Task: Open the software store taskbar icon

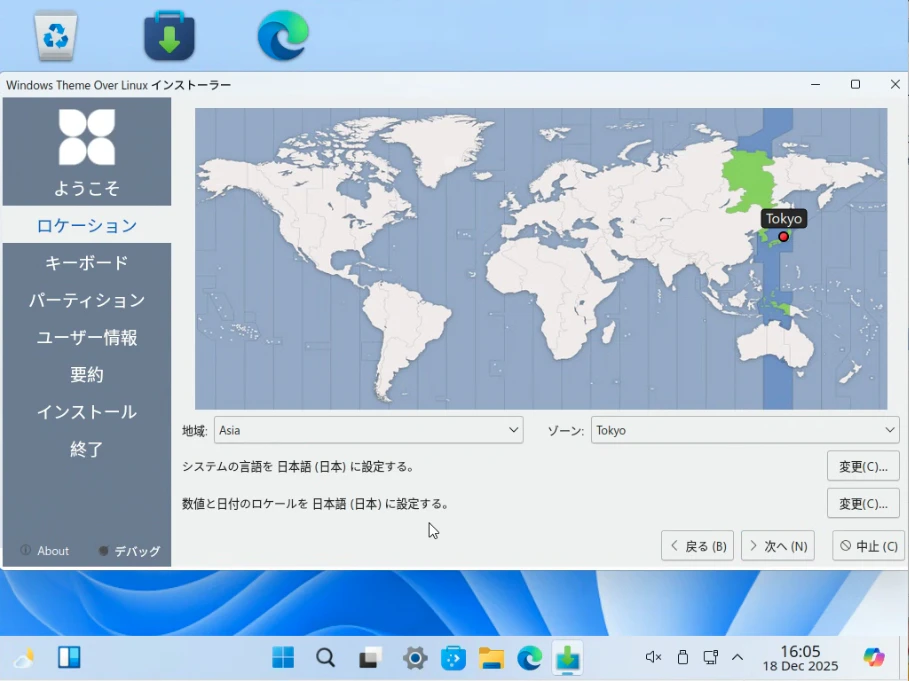Action: pos(453,658)
